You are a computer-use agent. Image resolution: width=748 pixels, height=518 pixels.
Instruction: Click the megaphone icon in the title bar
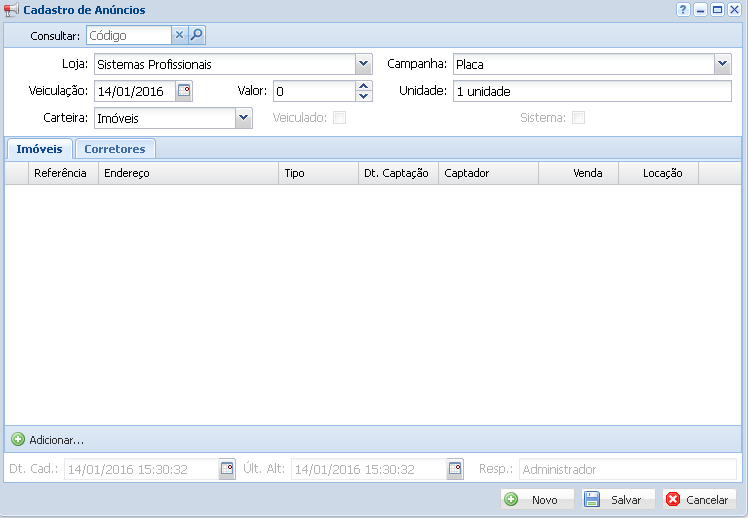11,10
